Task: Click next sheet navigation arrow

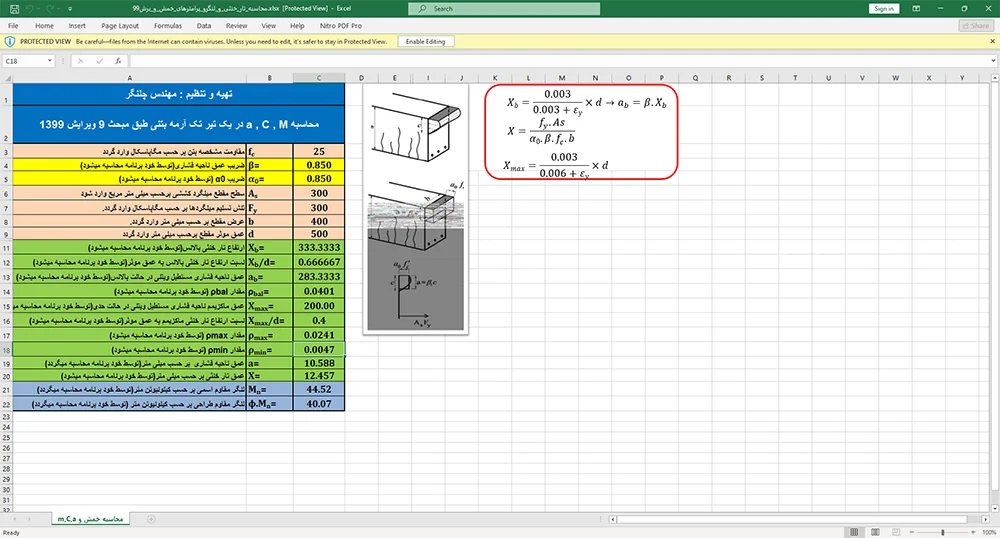Action: point(30,519)
